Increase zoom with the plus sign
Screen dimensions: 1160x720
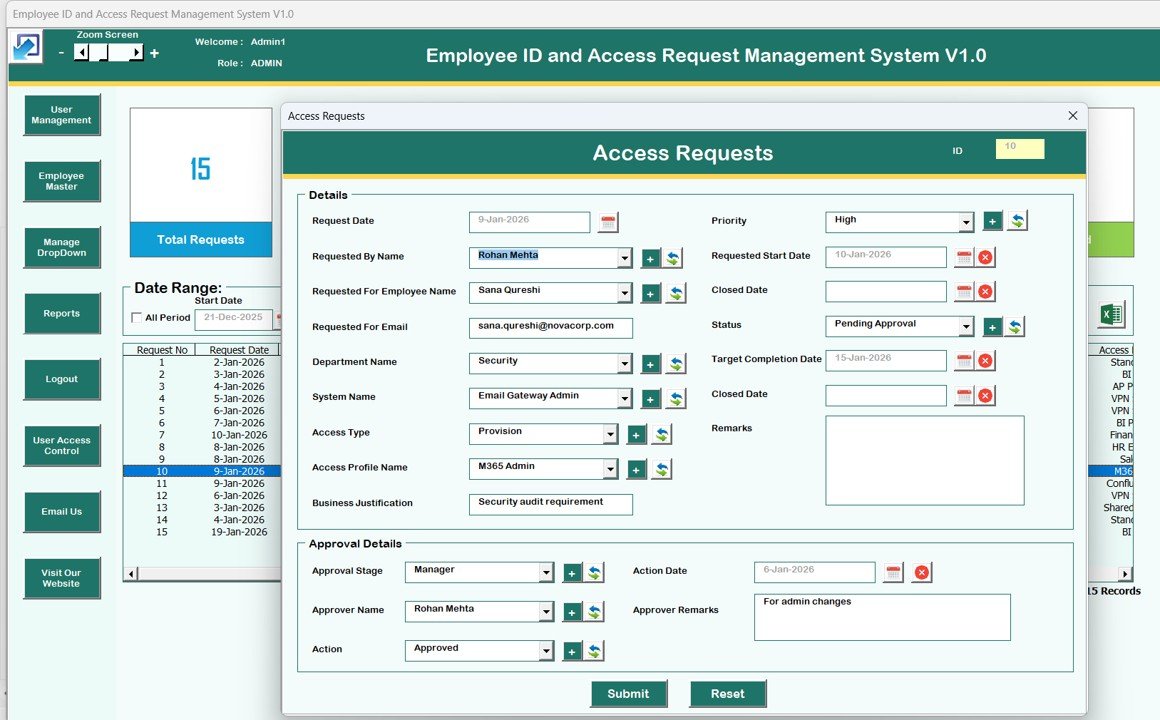(x=154, y=53)
